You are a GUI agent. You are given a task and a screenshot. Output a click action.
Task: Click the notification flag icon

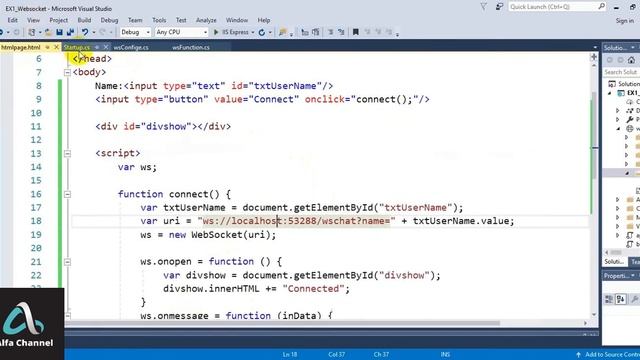pos(484,7)
